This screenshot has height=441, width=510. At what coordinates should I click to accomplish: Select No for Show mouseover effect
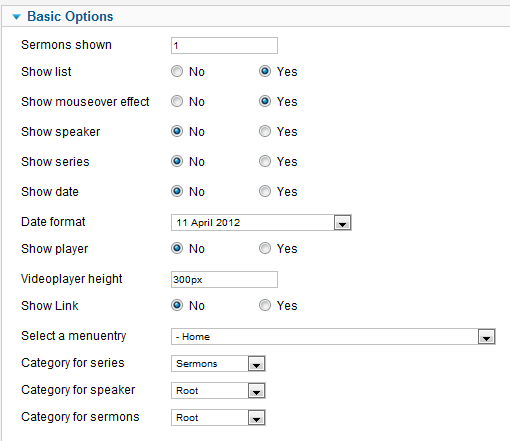[x=177, y=101]
